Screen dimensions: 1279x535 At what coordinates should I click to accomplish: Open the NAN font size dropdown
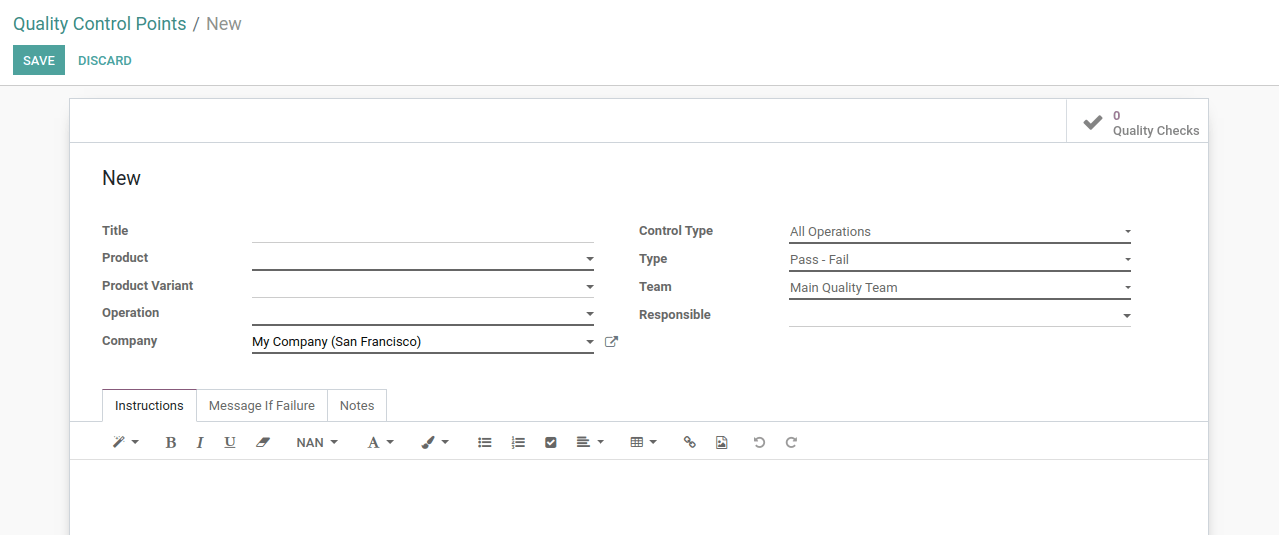pyautogui.click(x=317, y=442)
